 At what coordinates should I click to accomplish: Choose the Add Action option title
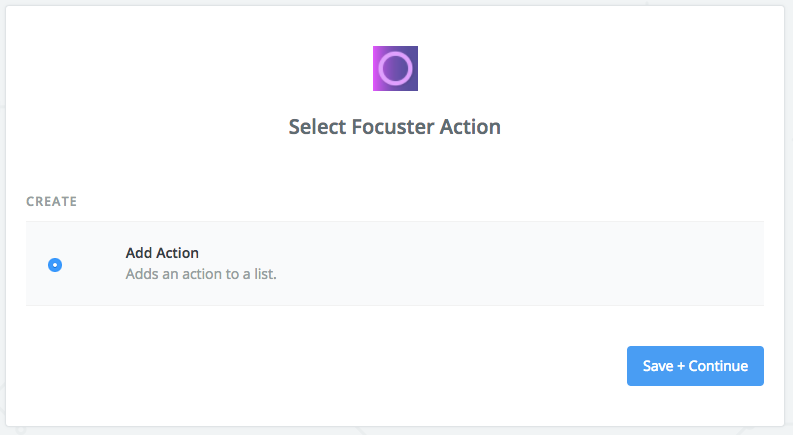pyautogui.click(x=162, y=253)
